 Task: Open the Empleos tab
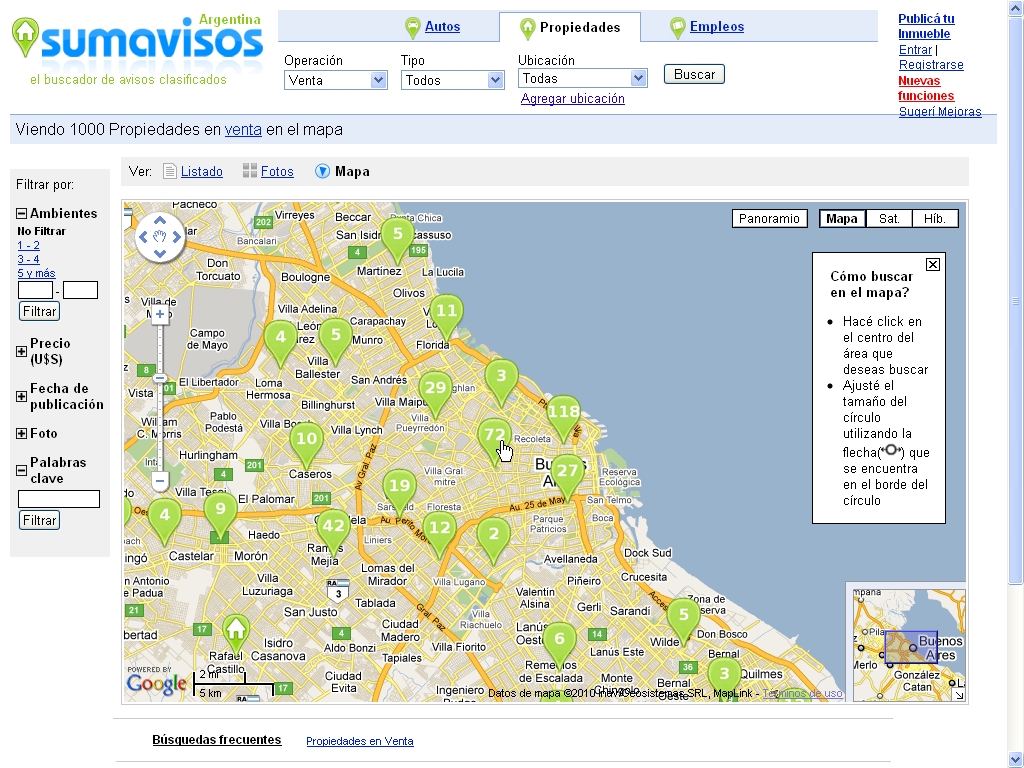click(x=716, y=27)
